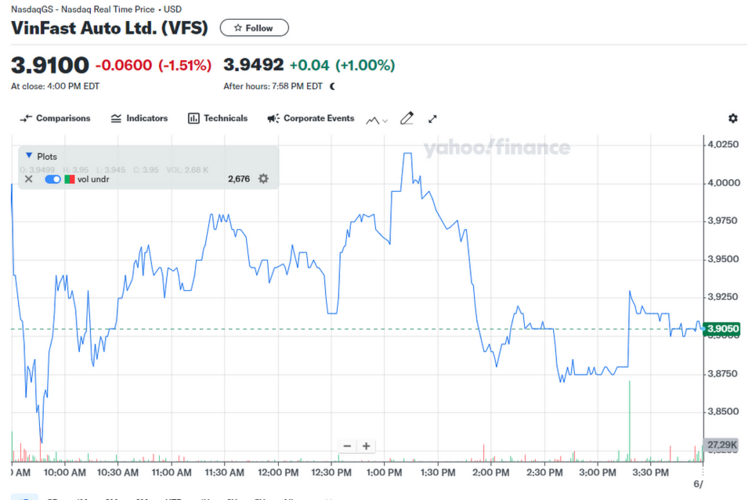Select the pencil drawing tool
The height and width of the screenshot is (500, 752).
tap(407, 118)
